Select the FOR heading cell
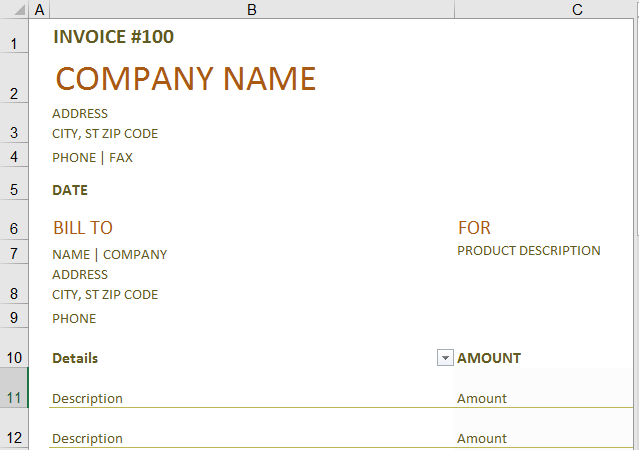The width and height of the screenshot is (639, 450). 475,228
